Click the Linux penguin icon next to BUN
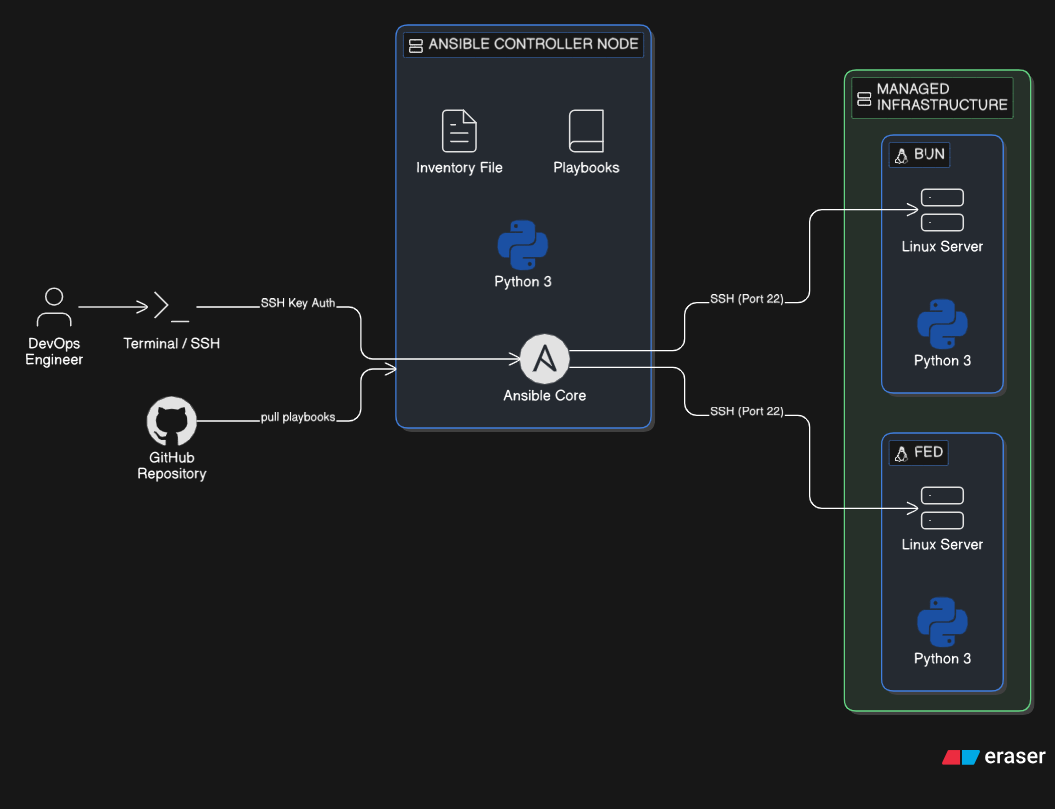This screenshot has width=1055, height=809. tap(901, 155)
